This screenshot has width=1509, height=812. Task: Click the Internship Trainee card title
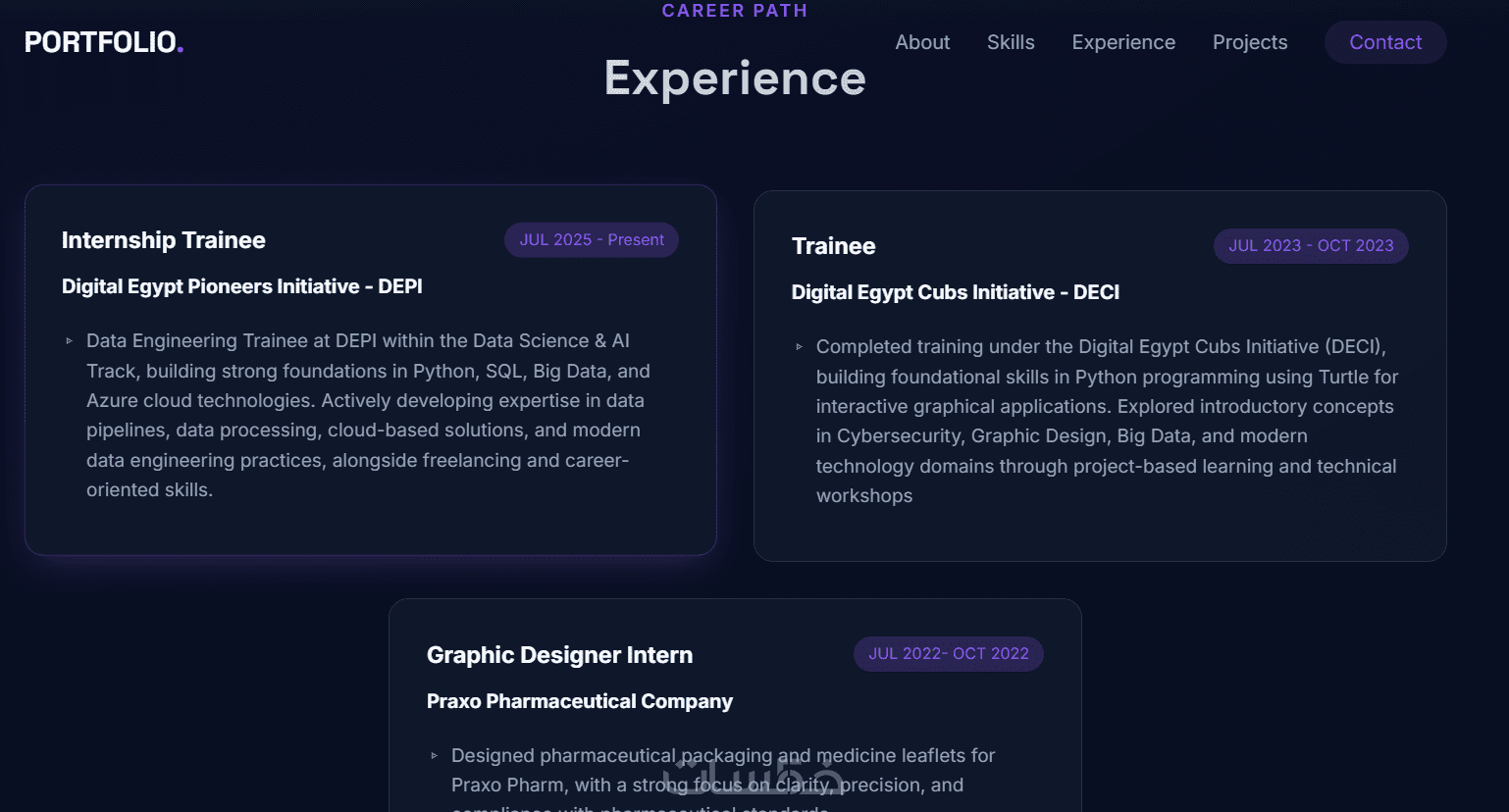click(x=164, y=240)
